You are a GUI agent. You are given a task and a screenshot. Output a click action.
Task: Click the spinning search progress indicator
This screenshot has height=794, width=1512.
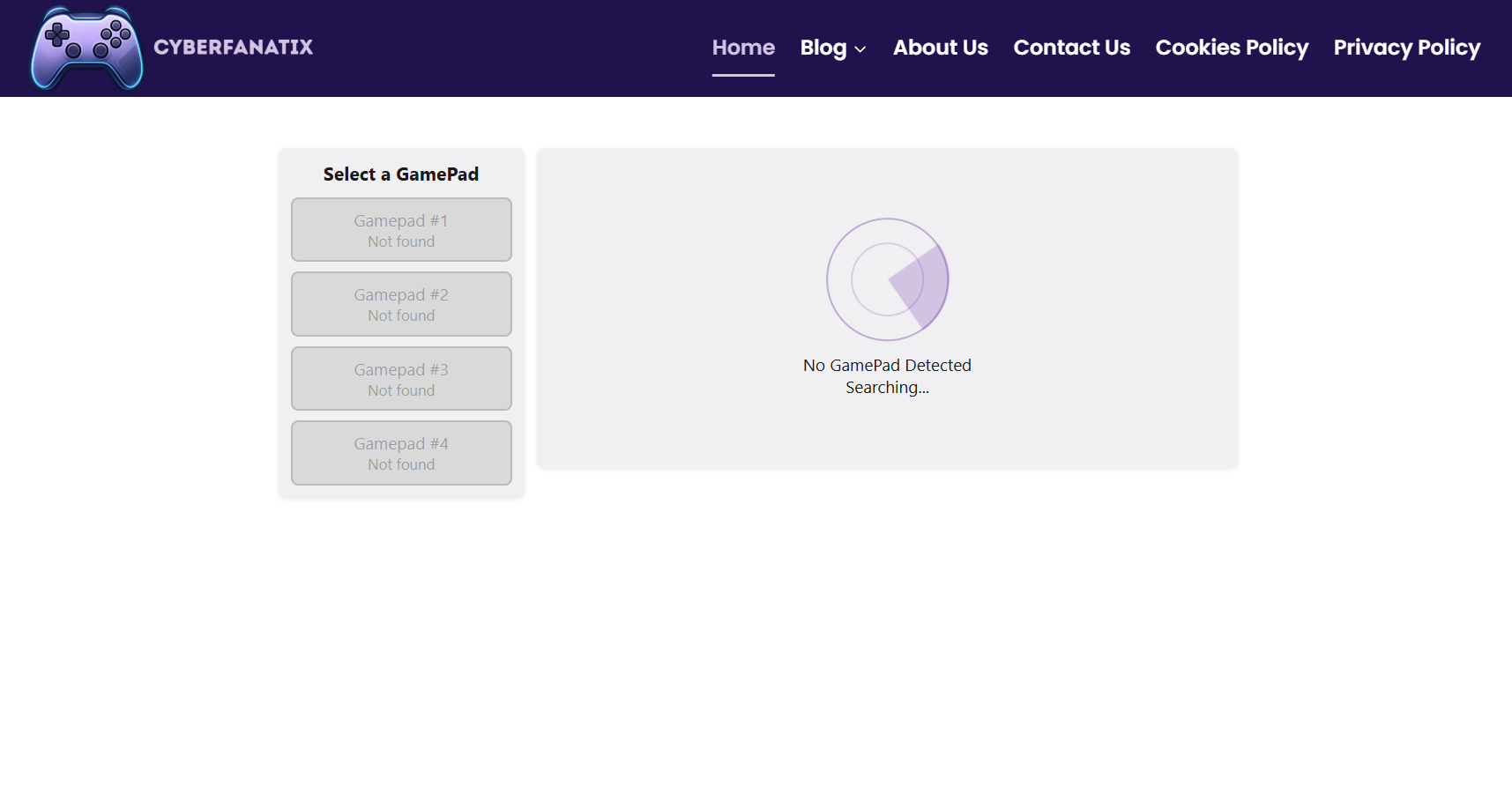(x=887, y=279)
